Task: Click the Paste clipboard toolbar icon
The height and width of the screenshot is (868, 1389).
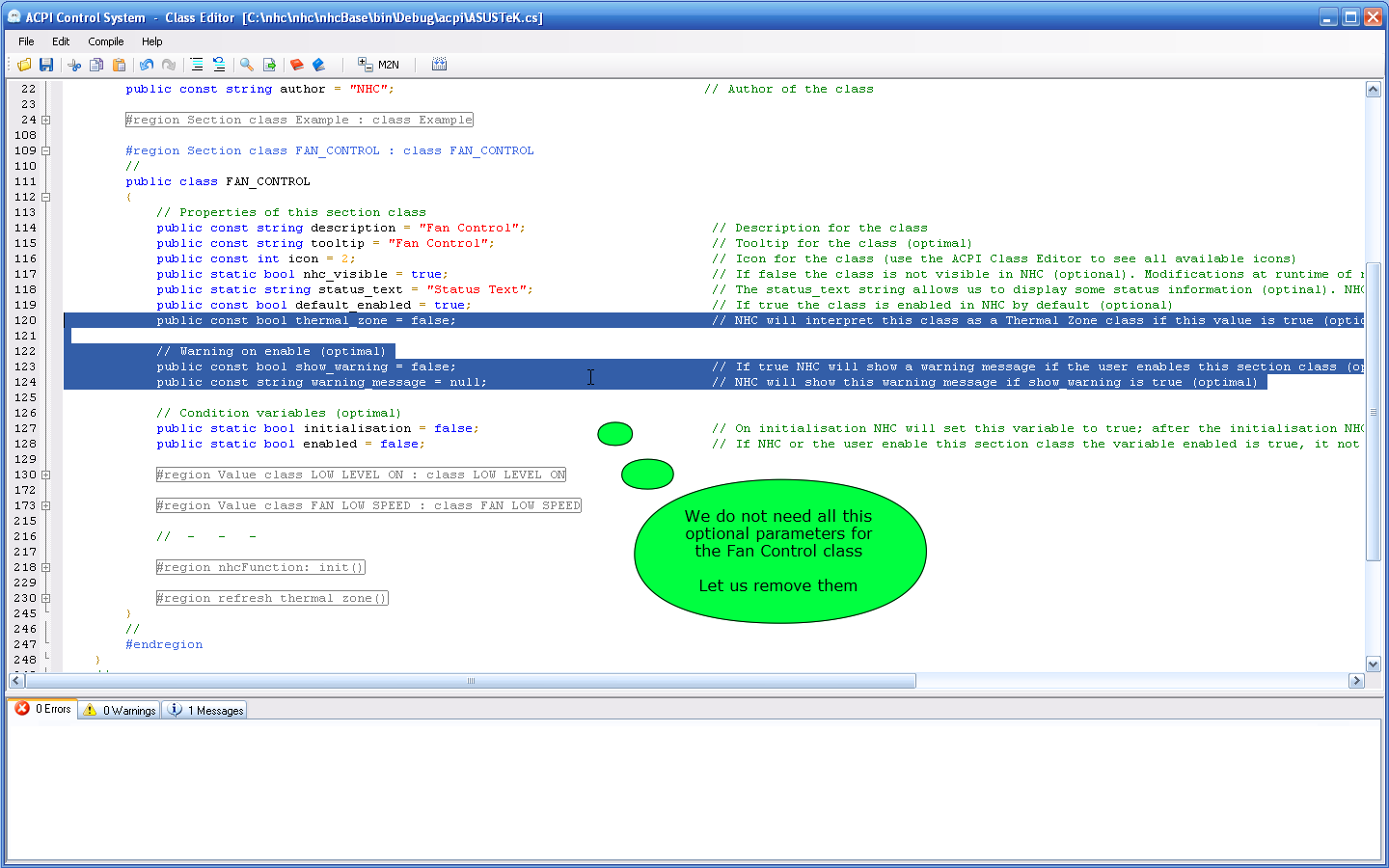Action: point(120,65)
